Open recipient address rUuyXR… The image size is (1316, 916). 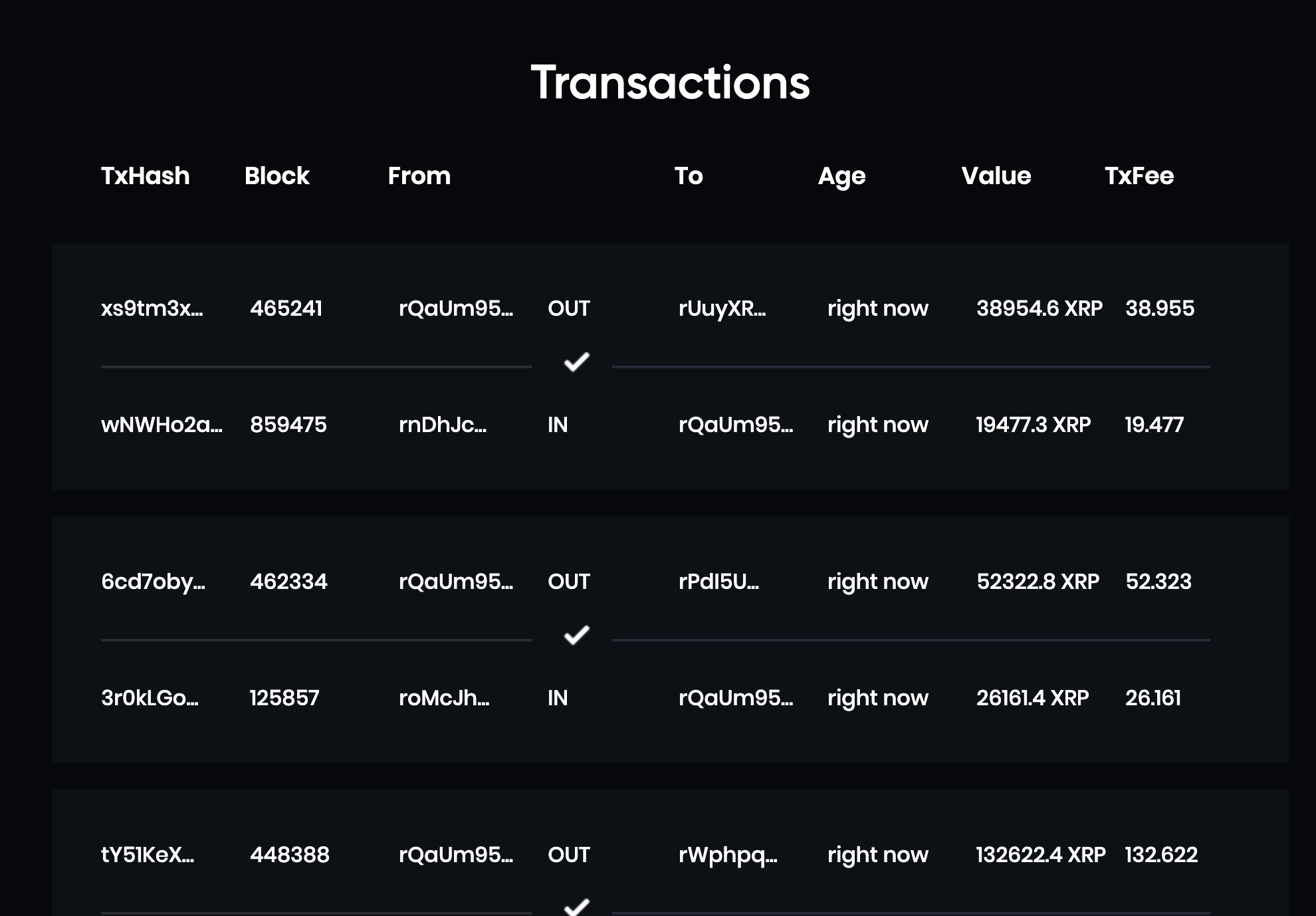point(722,308)
